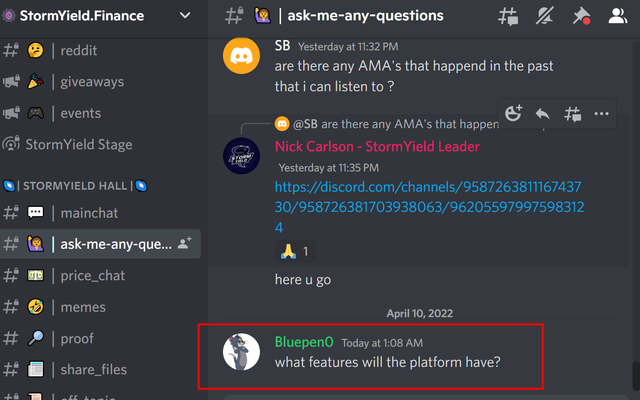
Task: Click the mainchat speech bubble emoji icon
Action: point(36,213)
